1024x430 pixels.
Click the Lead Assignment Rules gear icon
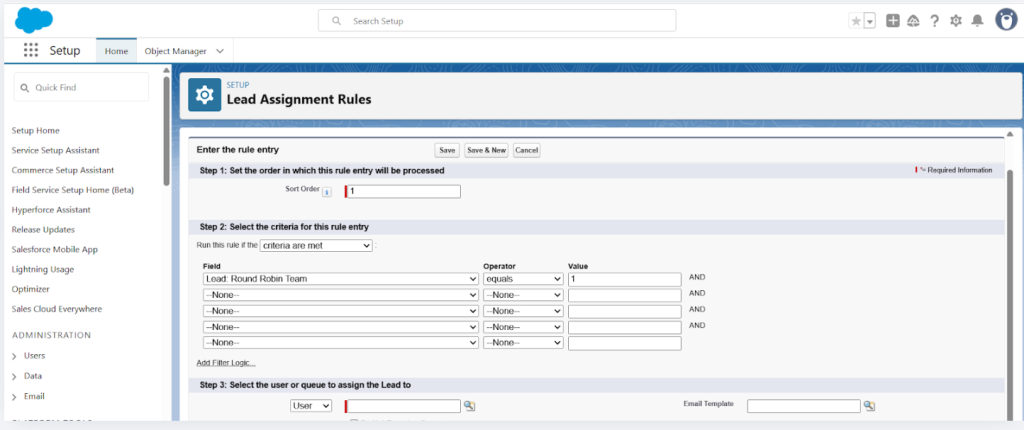(x=204, y=95)
